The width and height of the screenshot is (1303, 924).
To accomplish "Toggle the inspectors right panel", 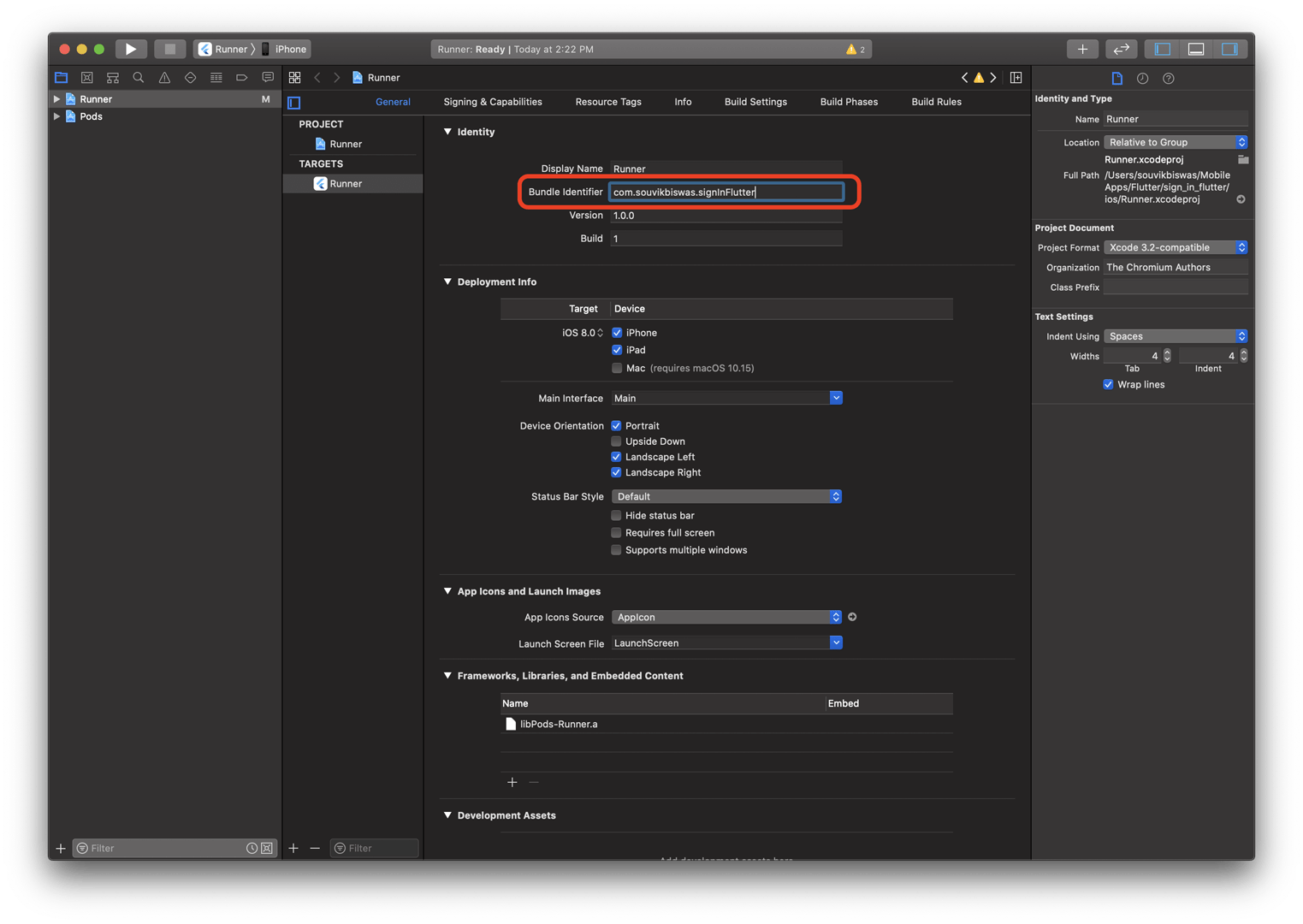I will [1229, 50].
